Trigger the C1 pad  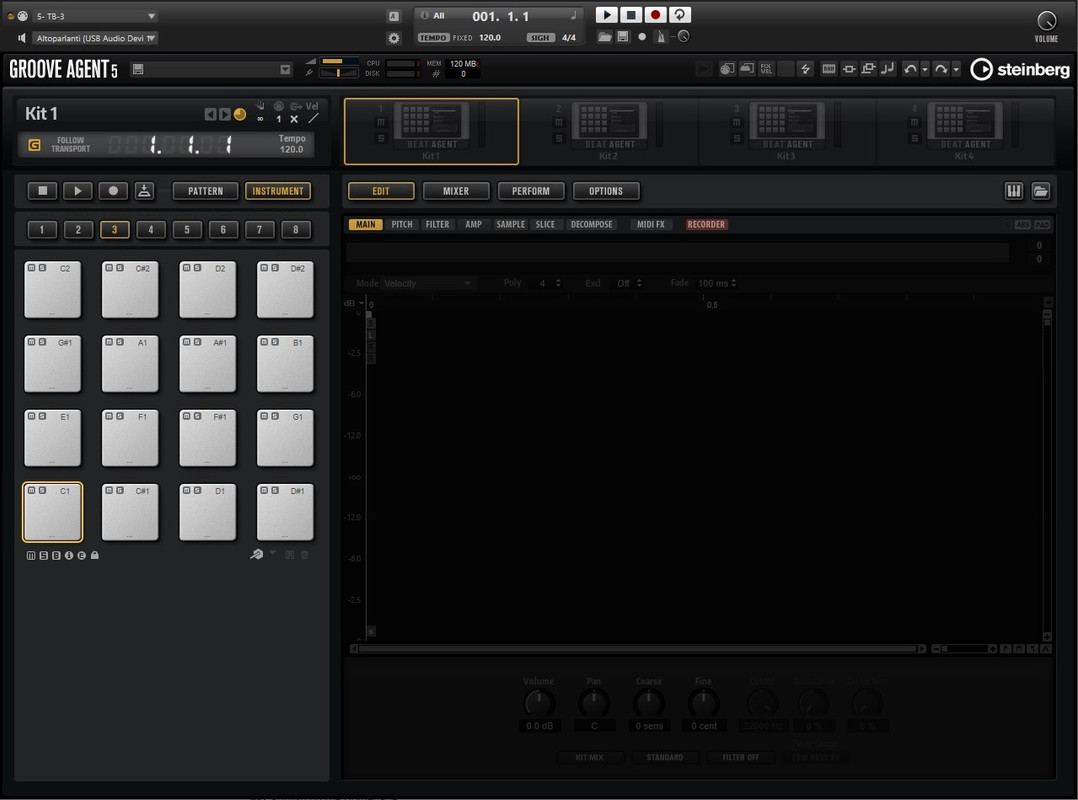pyautogui.click(x=52, y=512)
